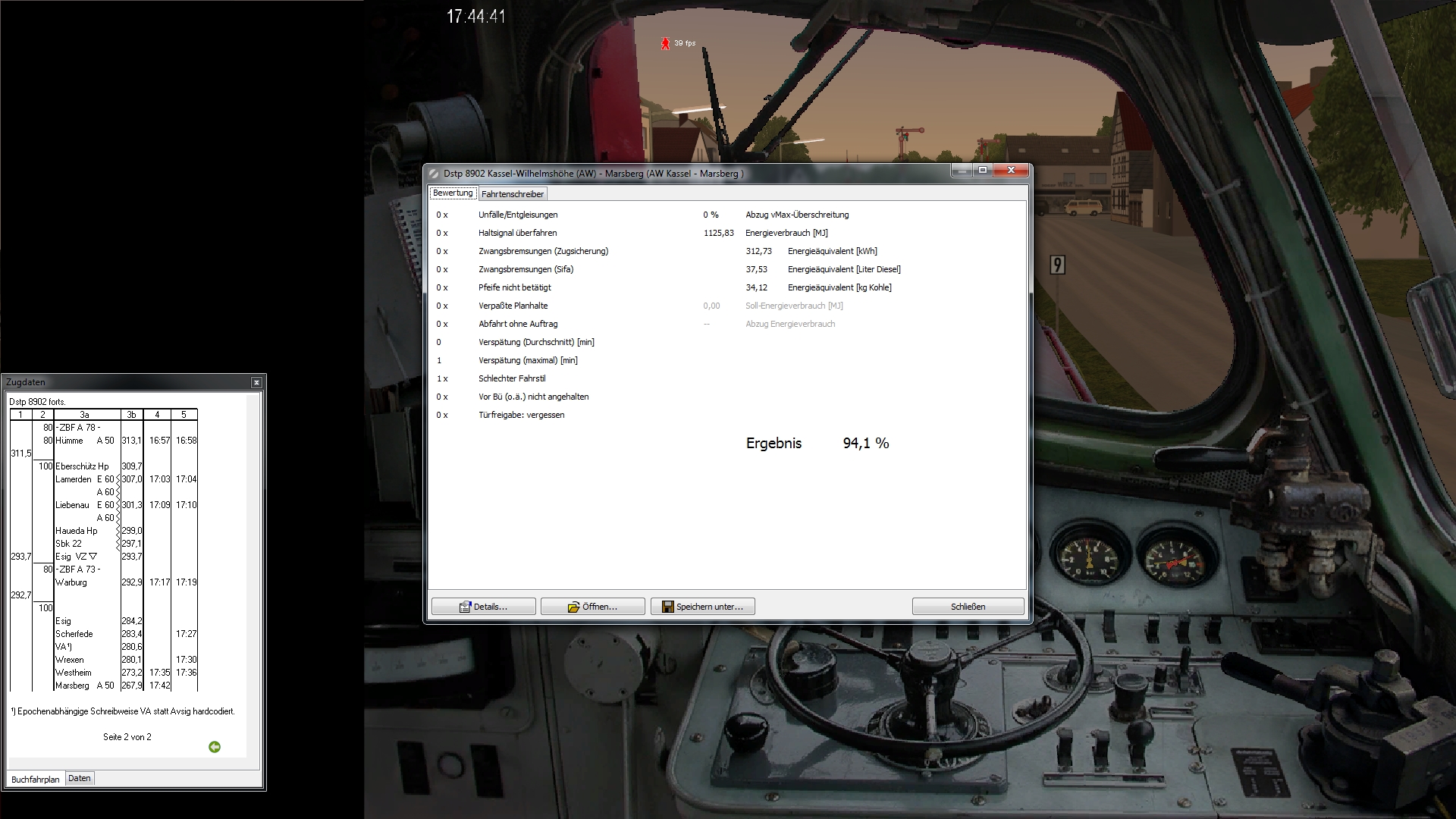Click the red figure icon beside fps
Viewport: 1456px width, 819px height.
[665, 44]
